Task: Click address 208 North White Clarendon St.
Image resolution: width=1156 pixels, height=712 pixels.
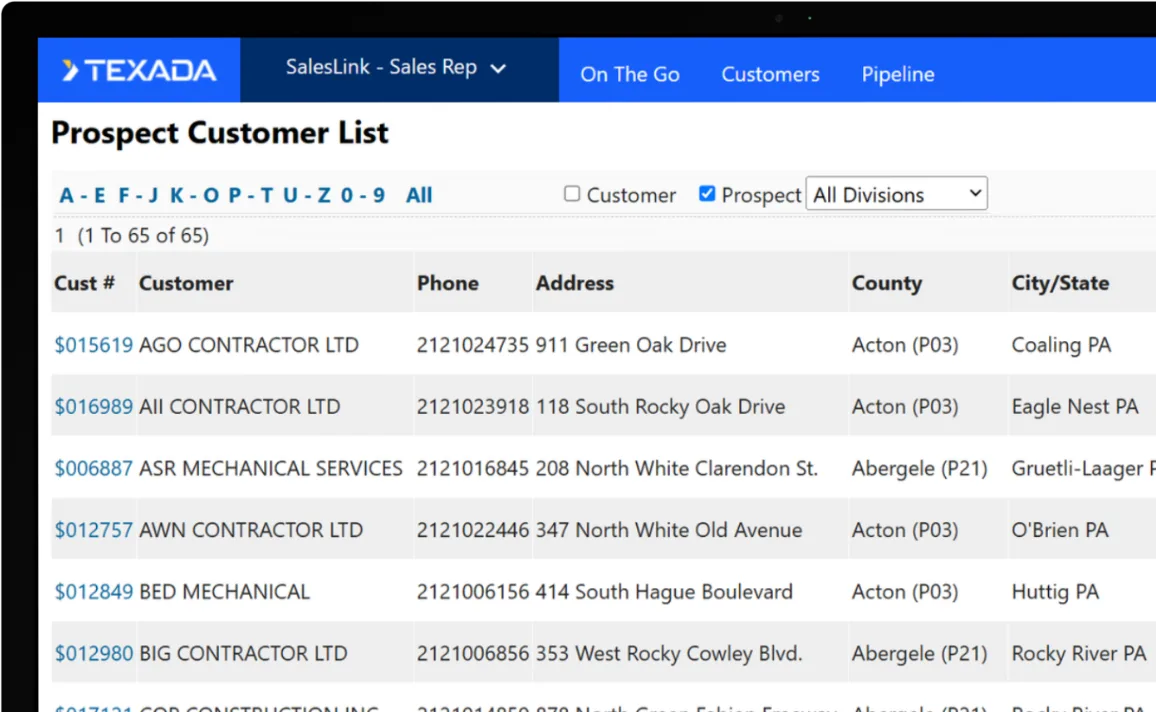Action: [x=677, y=468]
